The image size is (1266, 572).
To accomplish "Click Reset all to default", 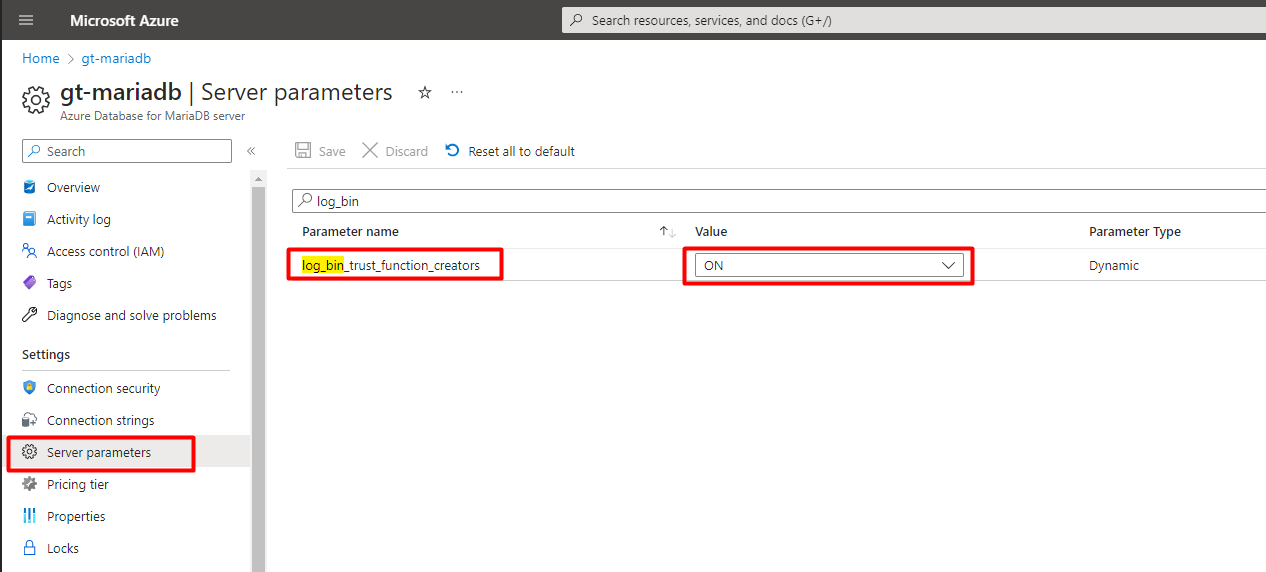I will pyautogui.click(x=510, y=151).
